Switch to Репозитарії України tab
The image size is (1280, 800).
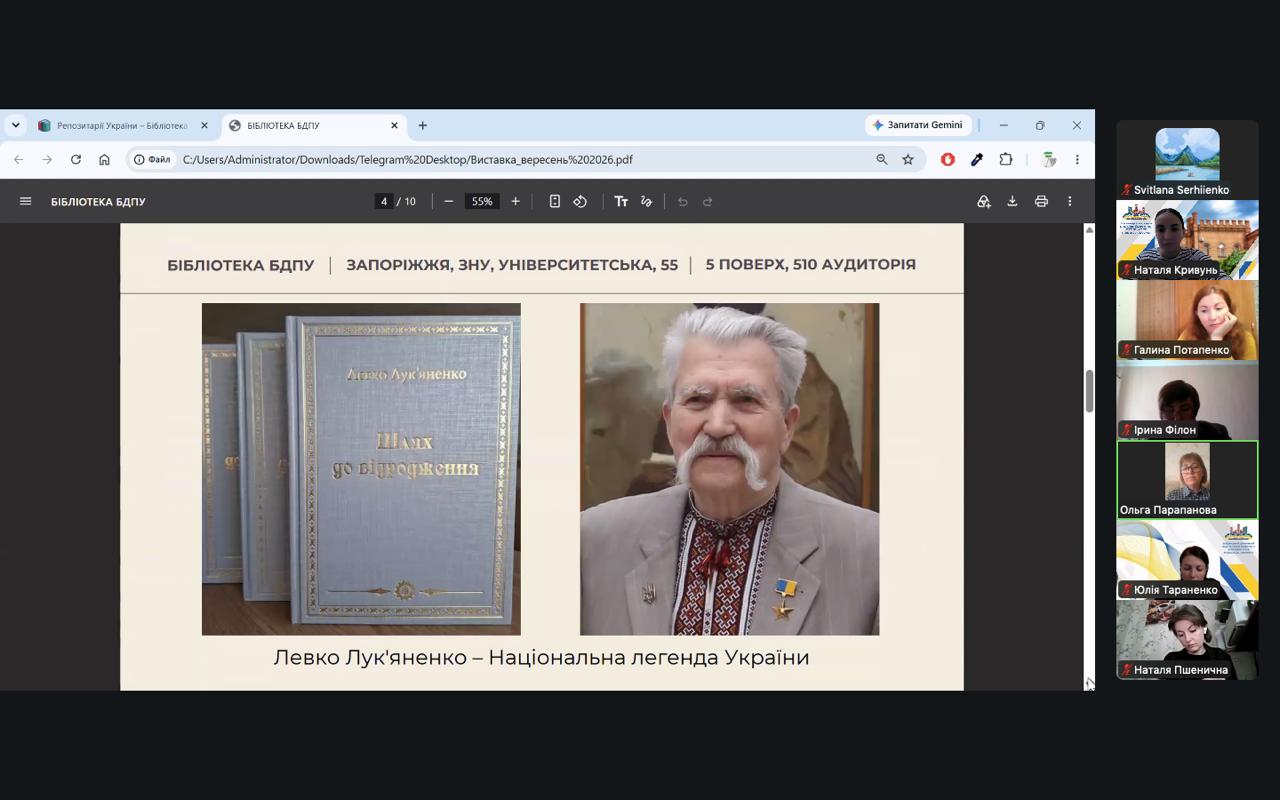pos(120,125)
